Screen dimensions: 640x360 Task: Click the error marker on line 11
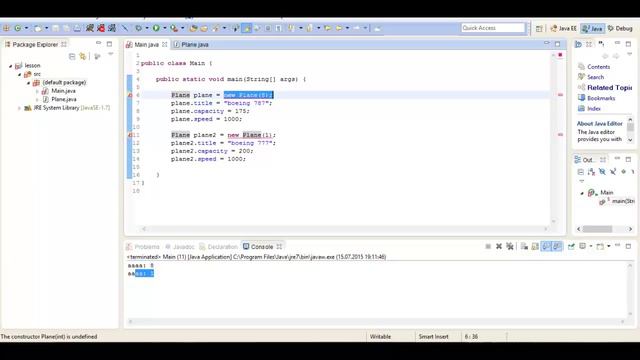pos(130,135)
